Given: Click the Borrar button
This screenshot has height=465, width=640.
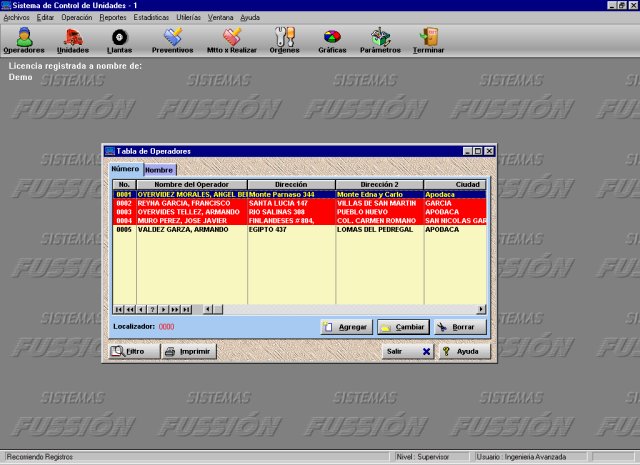Looking at the screenshot, I should click(x=460, y=327).
